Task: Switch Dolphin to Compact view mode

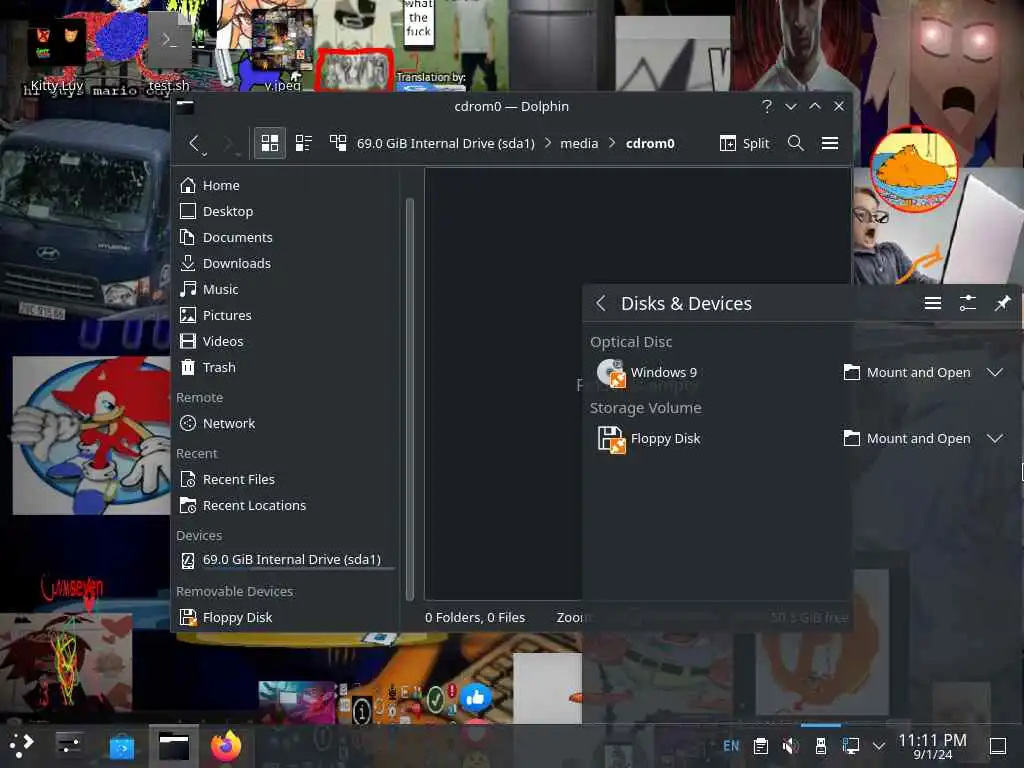Action: coord(304,143)
